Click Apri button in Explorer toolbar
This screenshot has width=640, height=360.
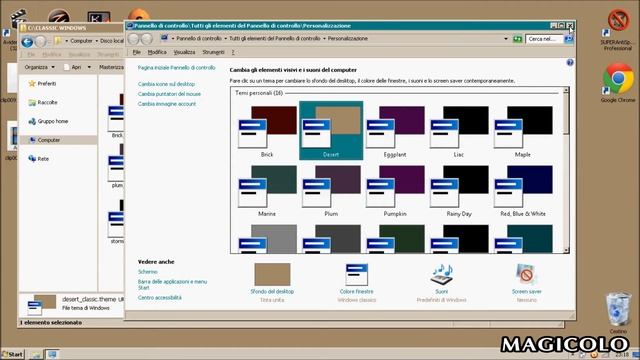72,67
